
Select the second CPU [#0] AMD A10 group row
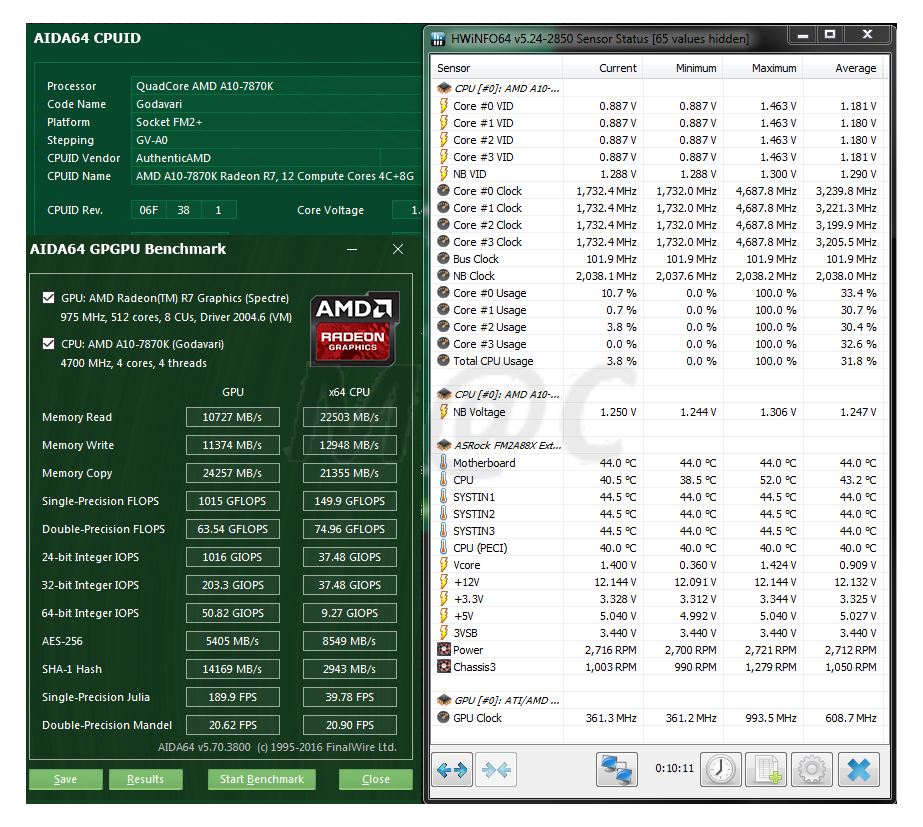659,394
